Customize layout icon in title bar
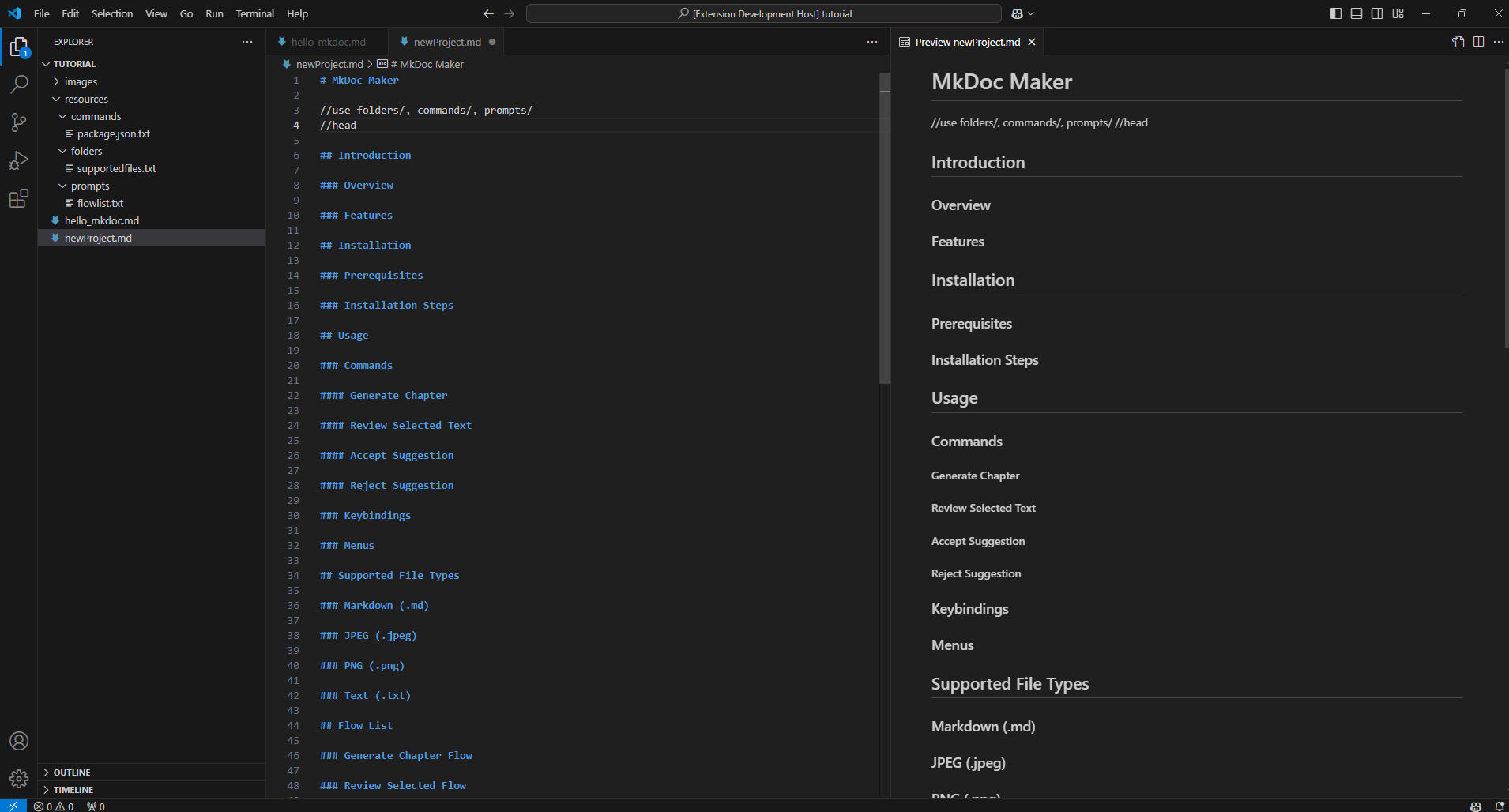Screen dimensions: 1509x812 tap(1398, 13)
